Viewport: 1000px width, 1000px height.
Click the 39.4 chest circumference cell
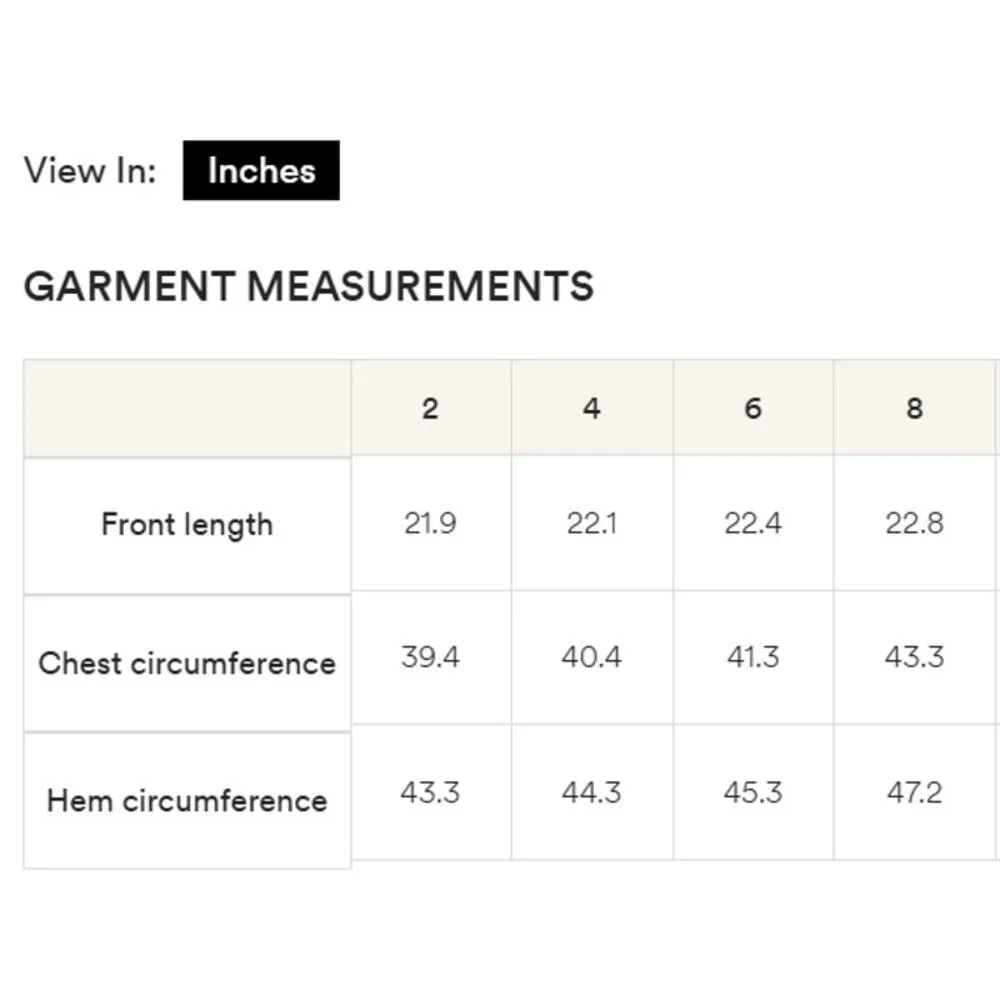coord(430,657)
